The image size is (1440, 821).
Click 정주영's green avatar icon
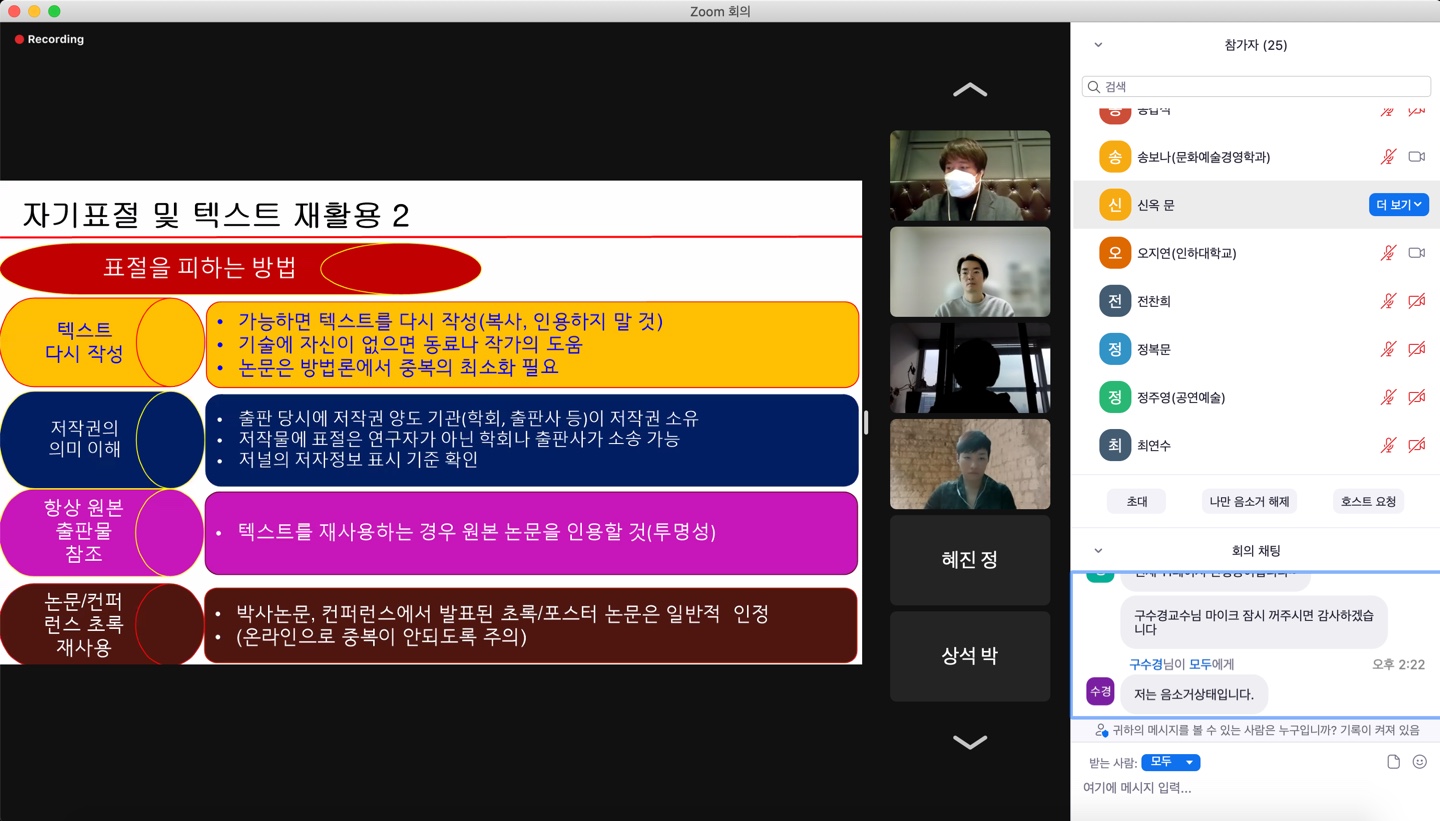1115,397
